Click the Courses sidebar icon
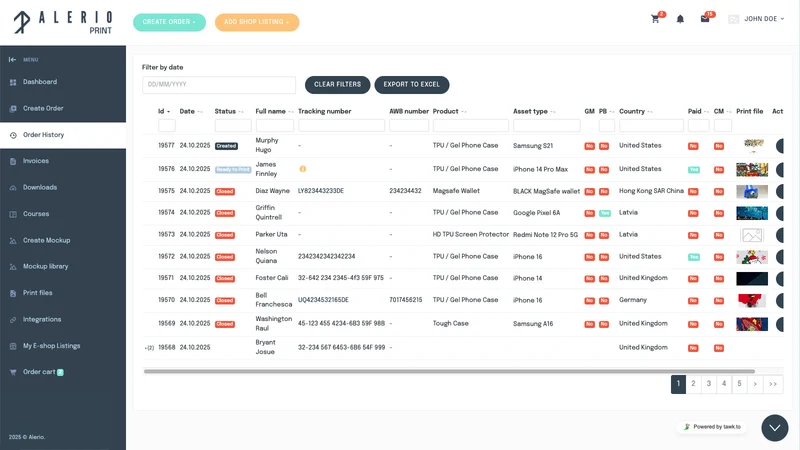Viewport: 800px width, 450px height. 13,214
